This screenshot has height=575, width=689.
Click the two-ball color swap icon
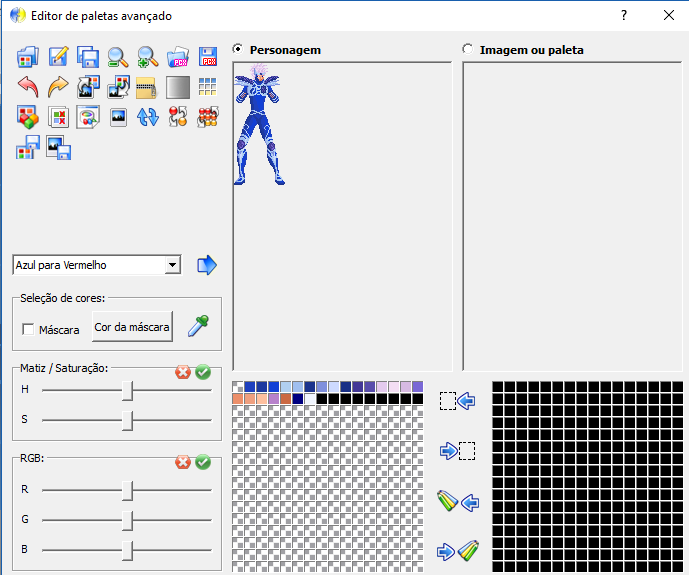coord(178,117)
